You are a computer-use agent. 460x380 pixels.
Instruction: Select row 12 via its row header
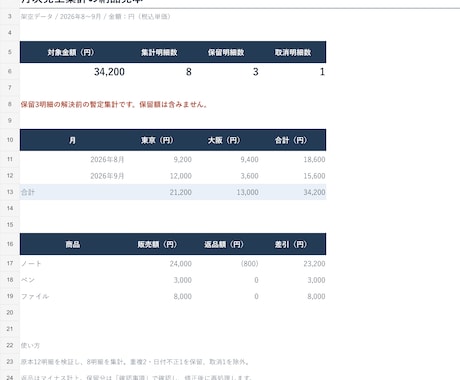point(10,175)
